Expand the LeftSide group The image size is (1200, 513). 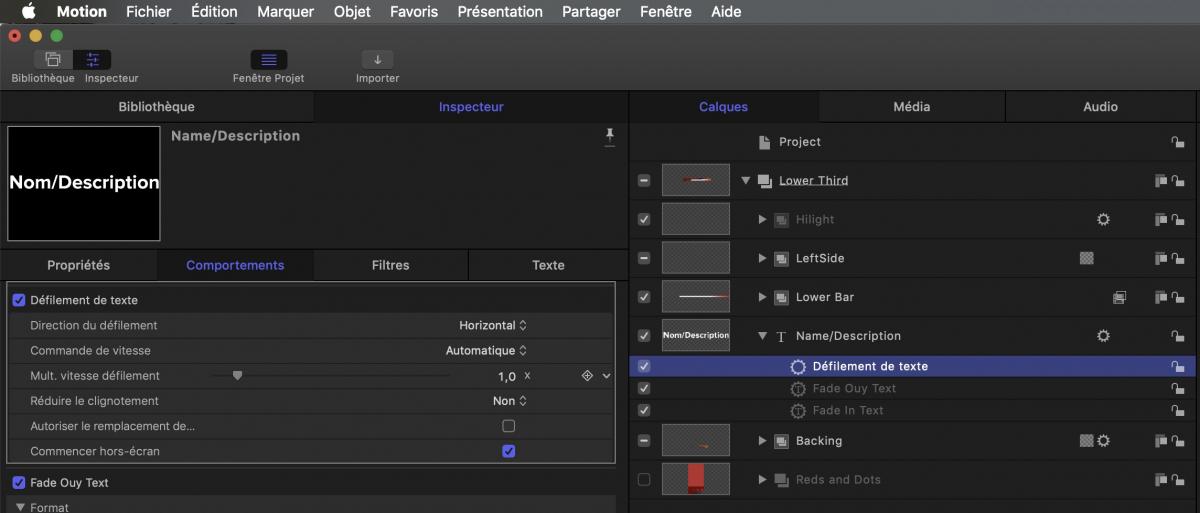click(763, 258)
